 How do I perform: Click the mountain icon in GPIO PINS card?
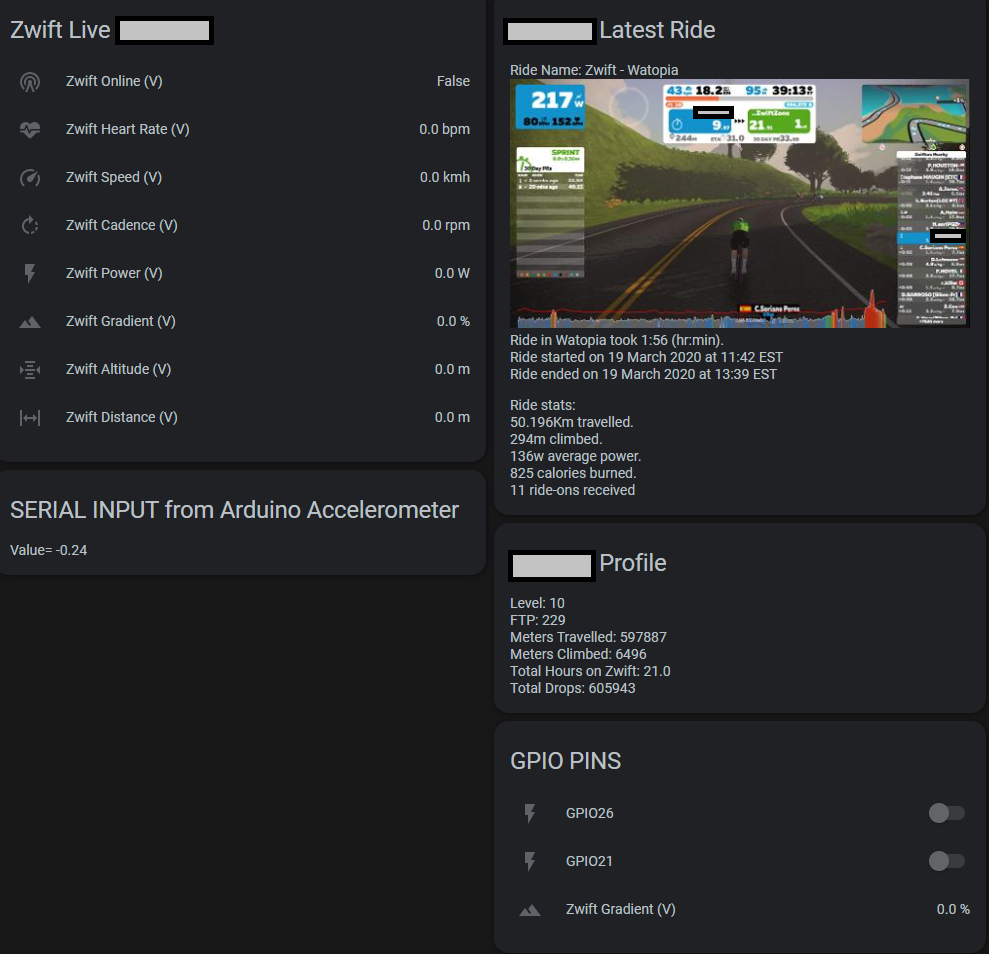click(x=530, y=910)
